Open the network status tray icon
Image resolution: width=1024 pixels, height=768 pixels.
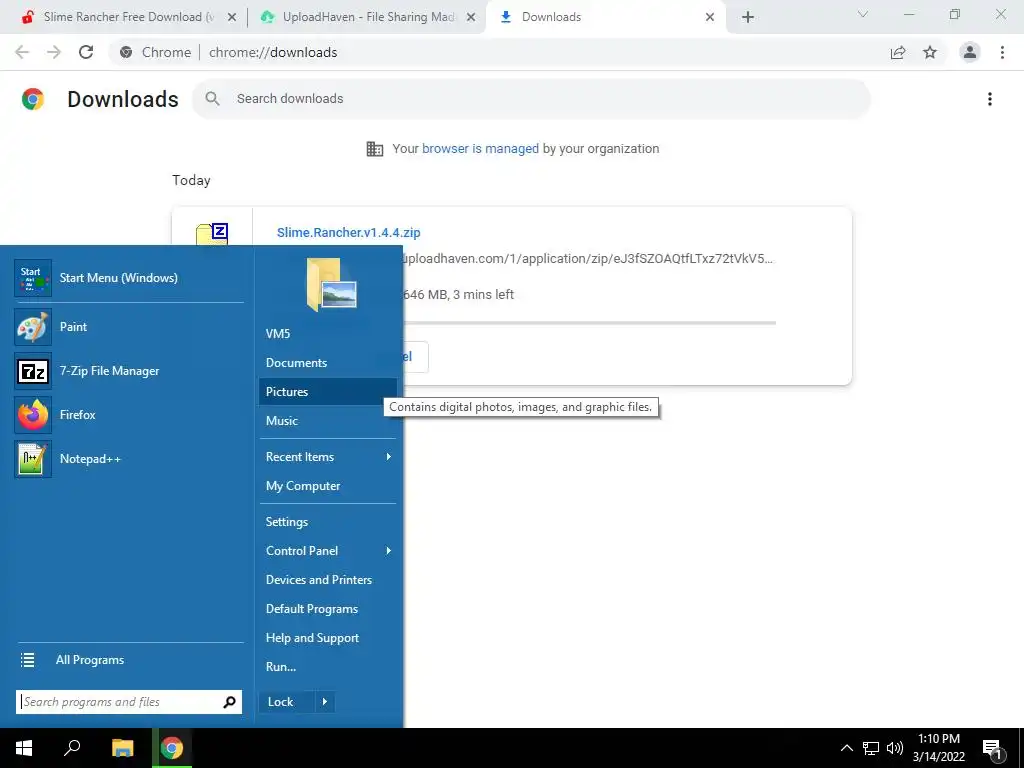[x=871, y=748]
